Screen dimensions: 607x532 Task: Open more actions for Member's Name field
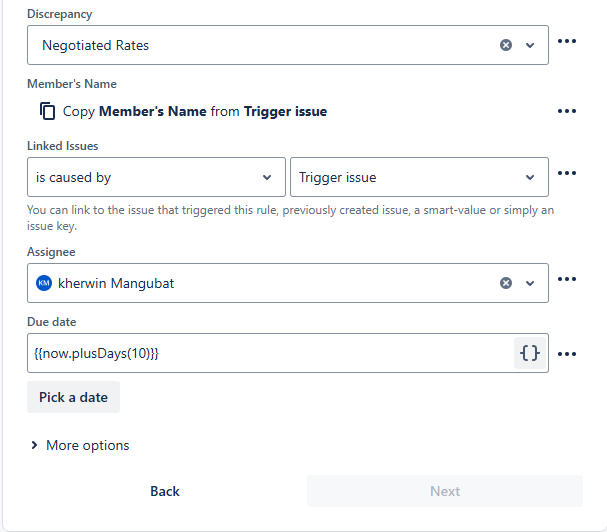click(567, 111)
